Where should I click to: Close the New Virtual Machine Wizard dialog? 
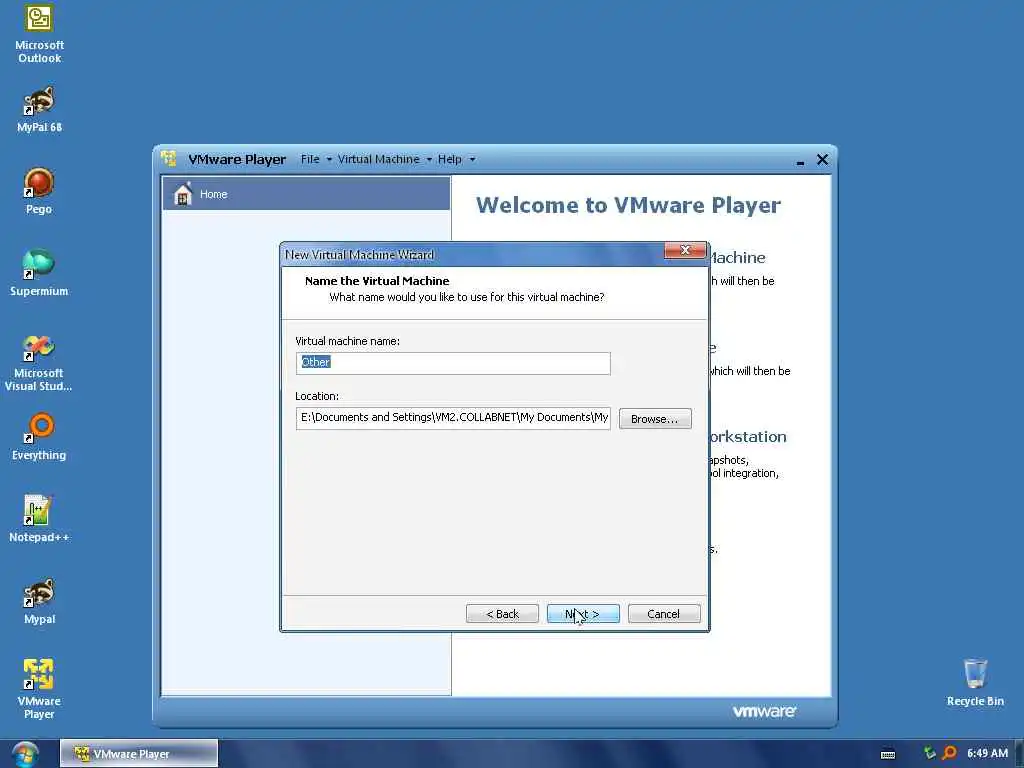[685, 250]
